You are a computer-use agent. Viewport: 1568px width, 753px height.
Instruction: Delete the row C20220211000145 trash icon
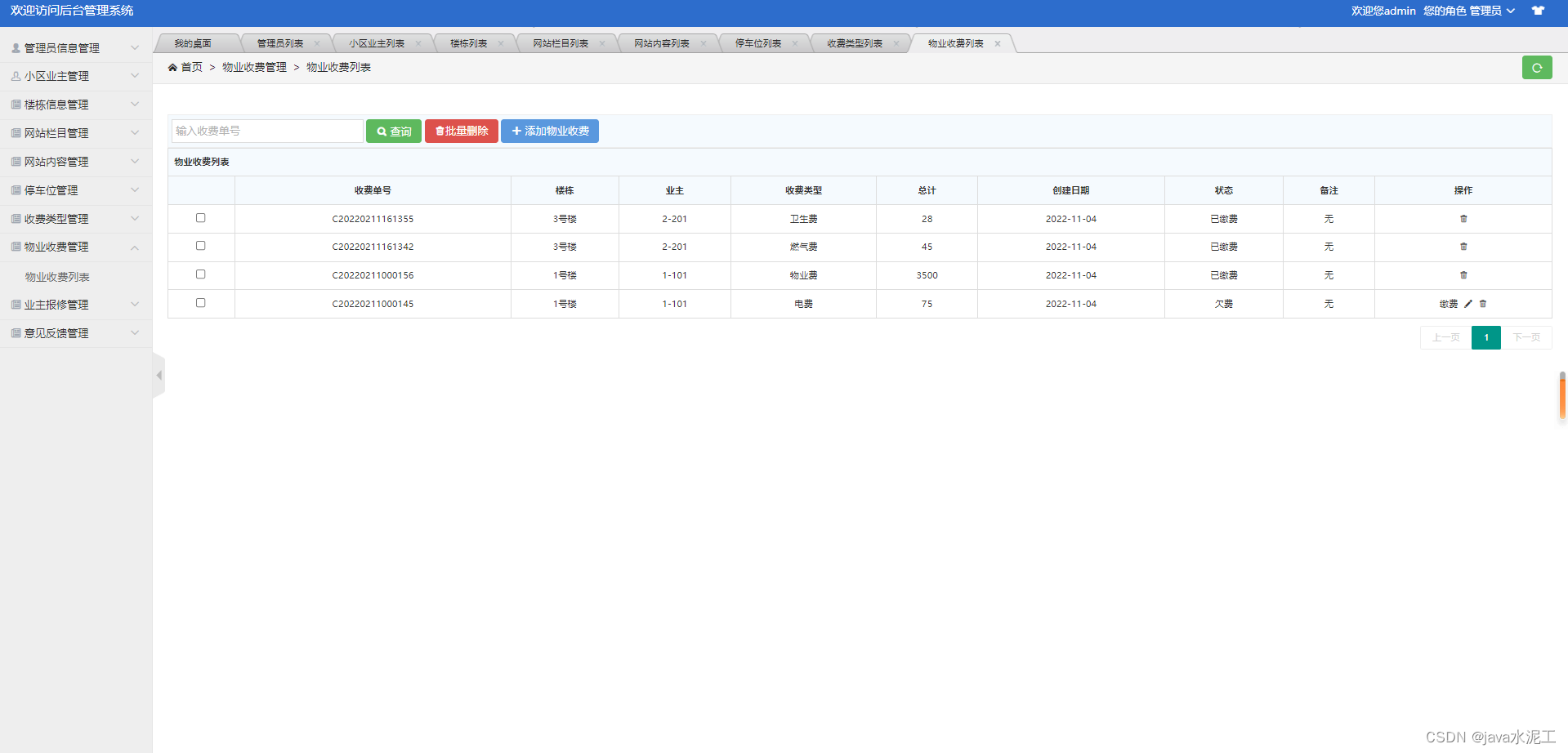point(1483,304)
